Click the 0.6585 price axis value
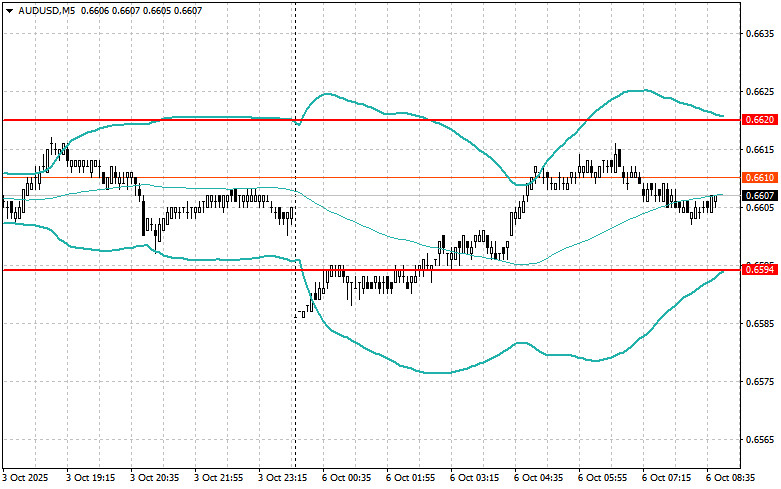Image resolution: width=781 pixels, height=489 pixels. (x=760, y=323)
